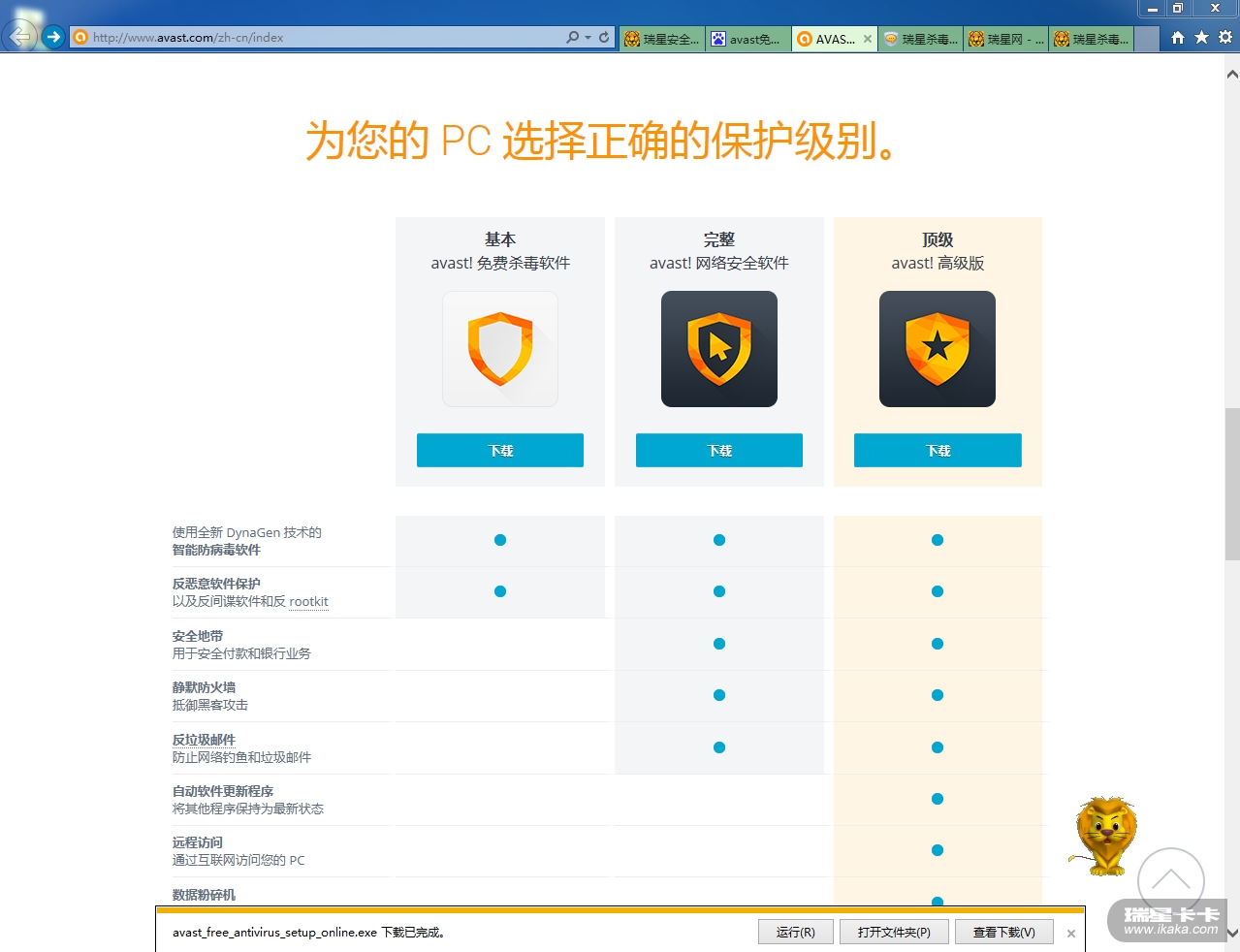The image size is (1240, 952).
Task: Run the downloaded file with 运行(R)
Action: click(796, 932)
